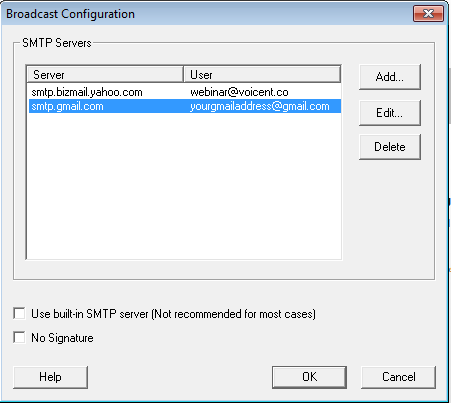Click the empty area of the server list
The height and width of the screenshot is (403, 451).
click(184, 186)
